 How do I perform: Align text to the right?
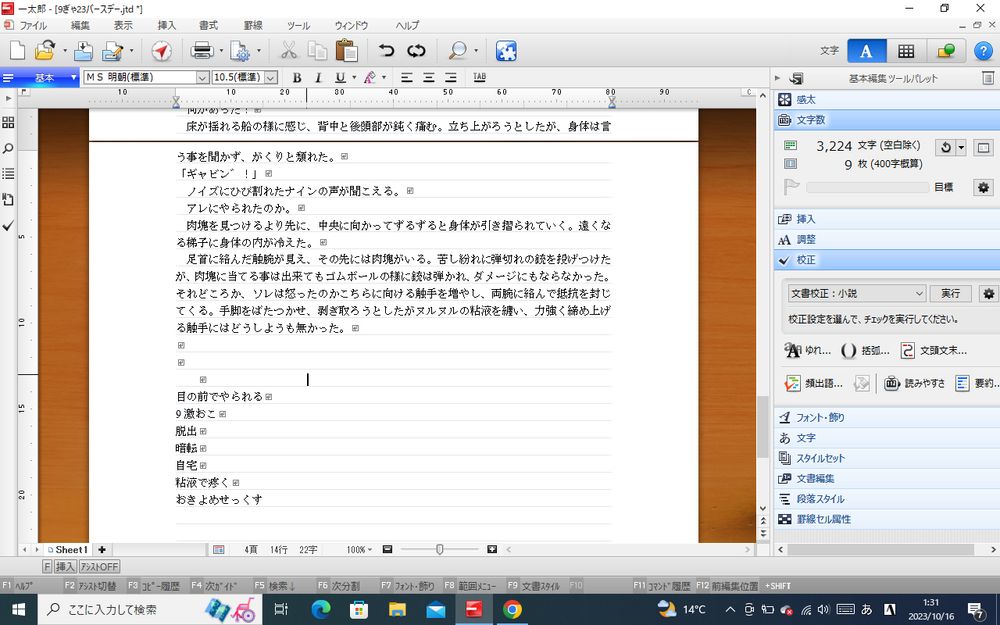click(451, 78)
